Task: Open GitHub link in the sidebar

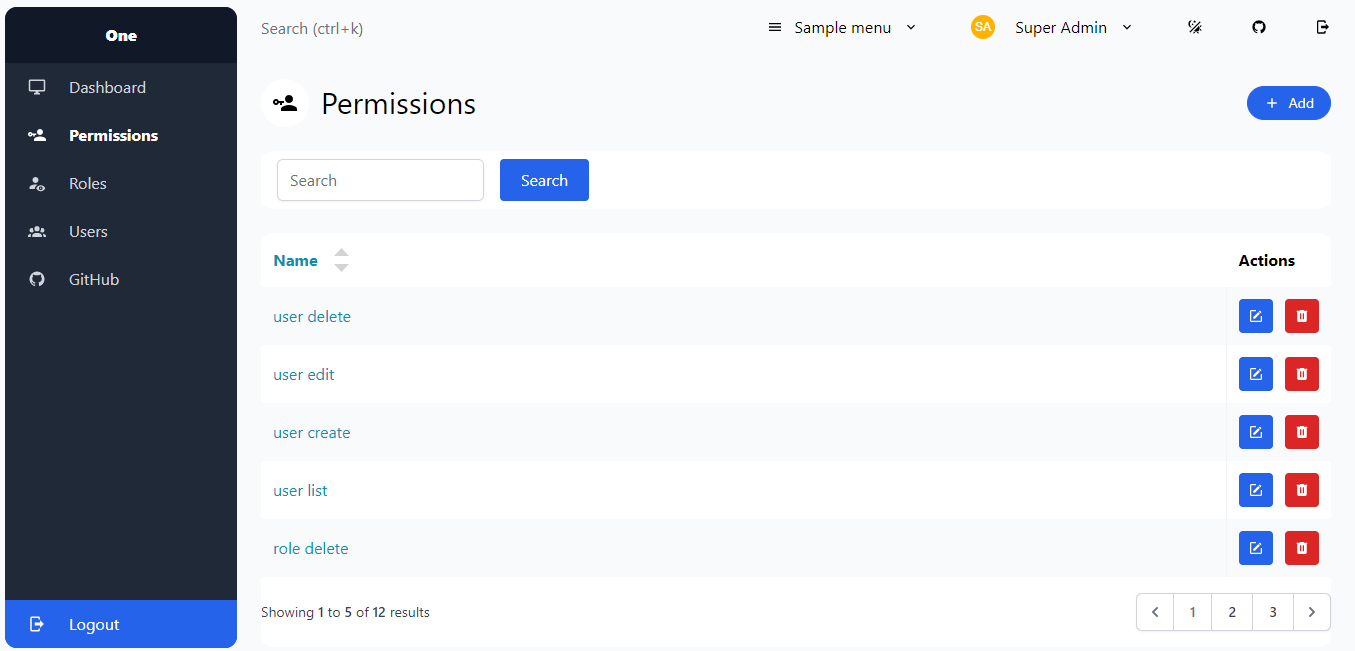Action: [121, 279]
